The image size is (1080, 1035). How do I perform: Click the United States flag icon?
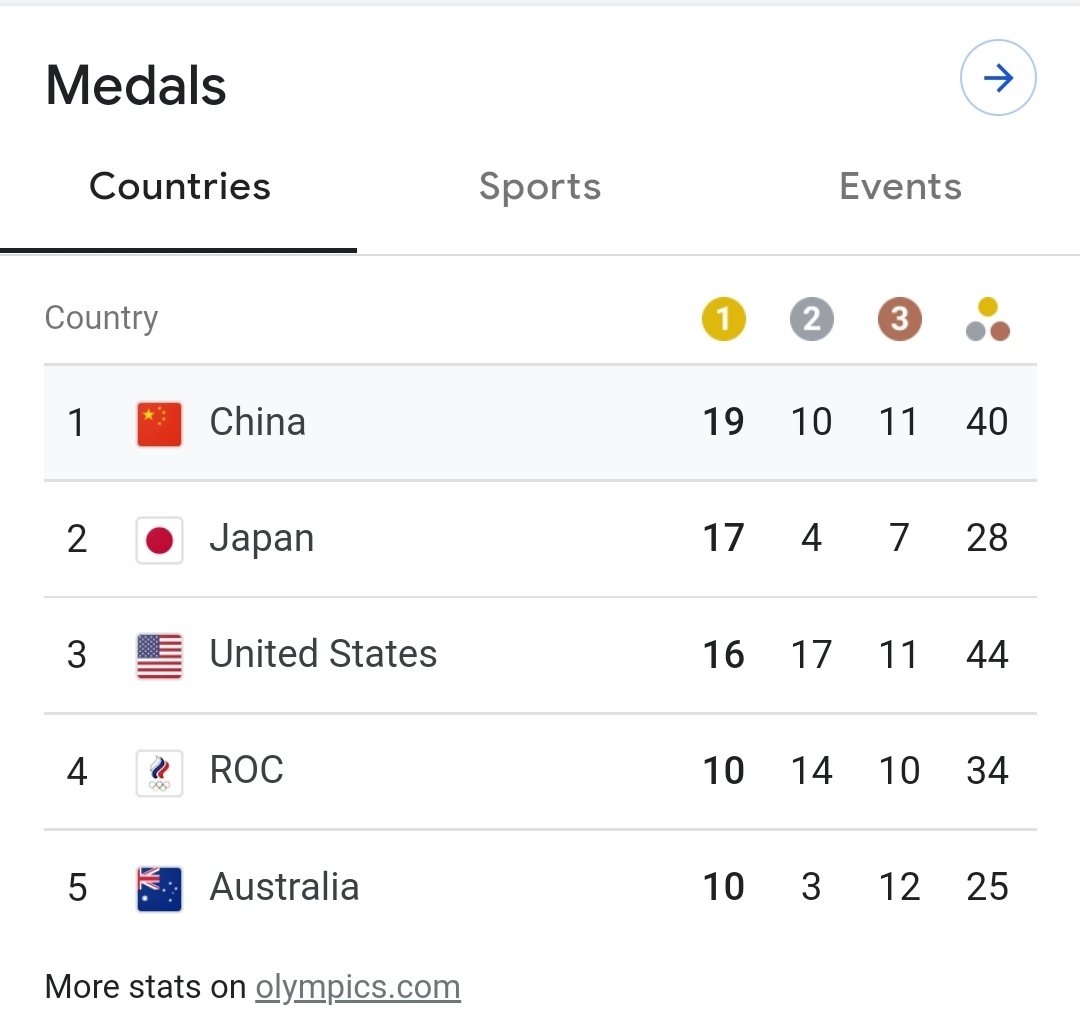point(160,656)
